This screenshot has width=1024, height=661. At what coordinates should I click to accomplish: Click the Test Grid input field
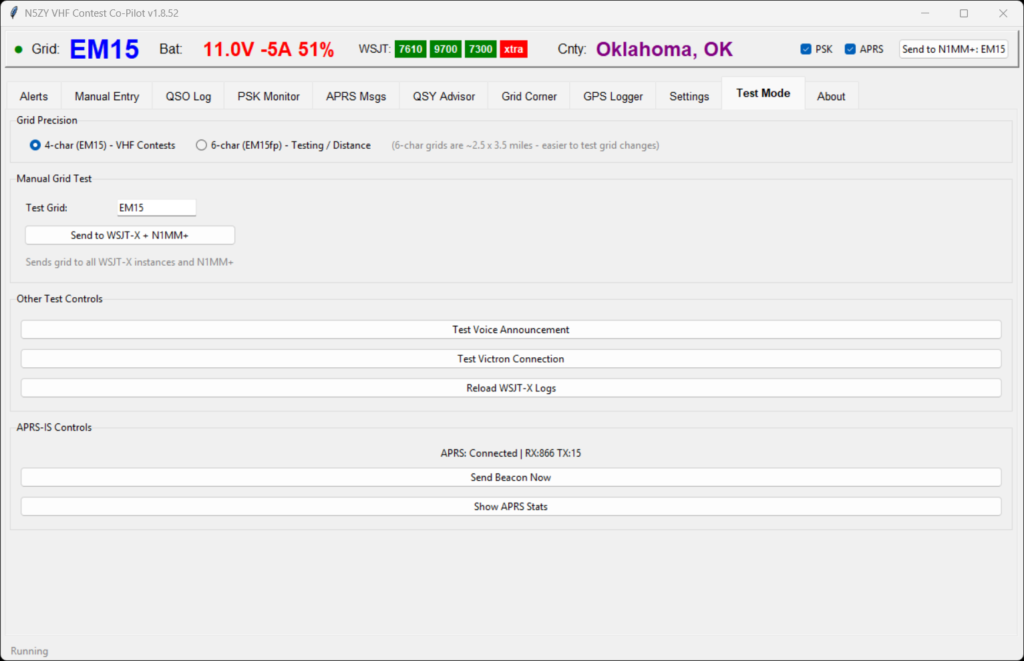[156, 208]
